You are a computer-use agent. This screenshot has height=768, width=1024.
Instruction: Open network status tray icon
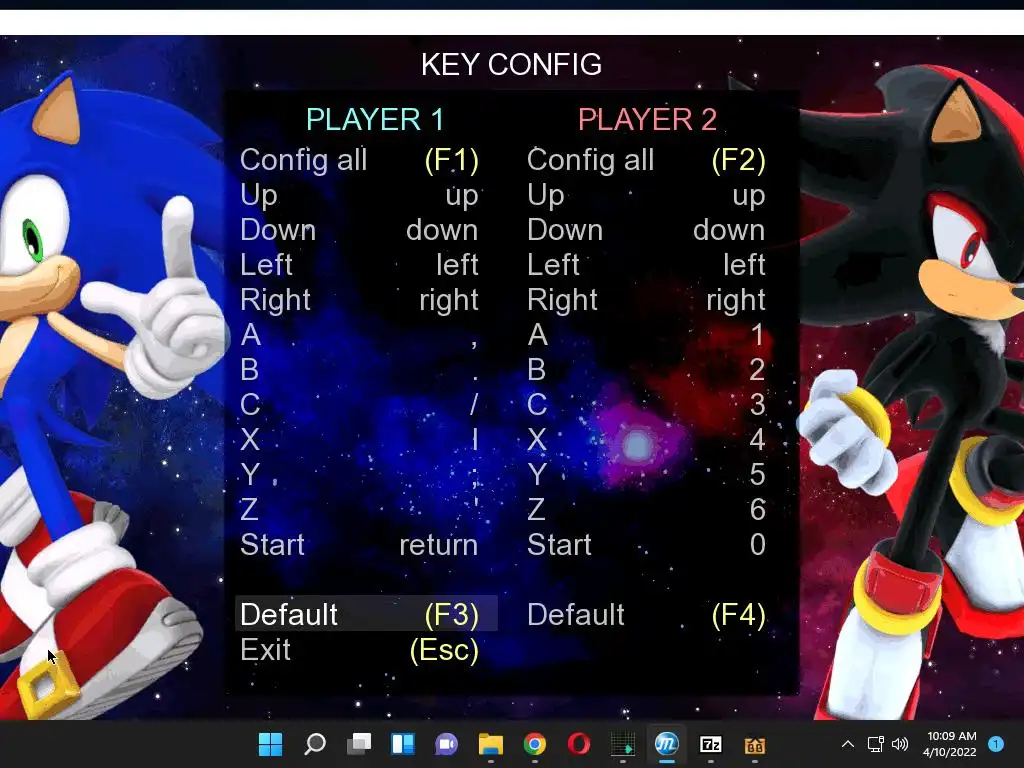tap(875, 744)
